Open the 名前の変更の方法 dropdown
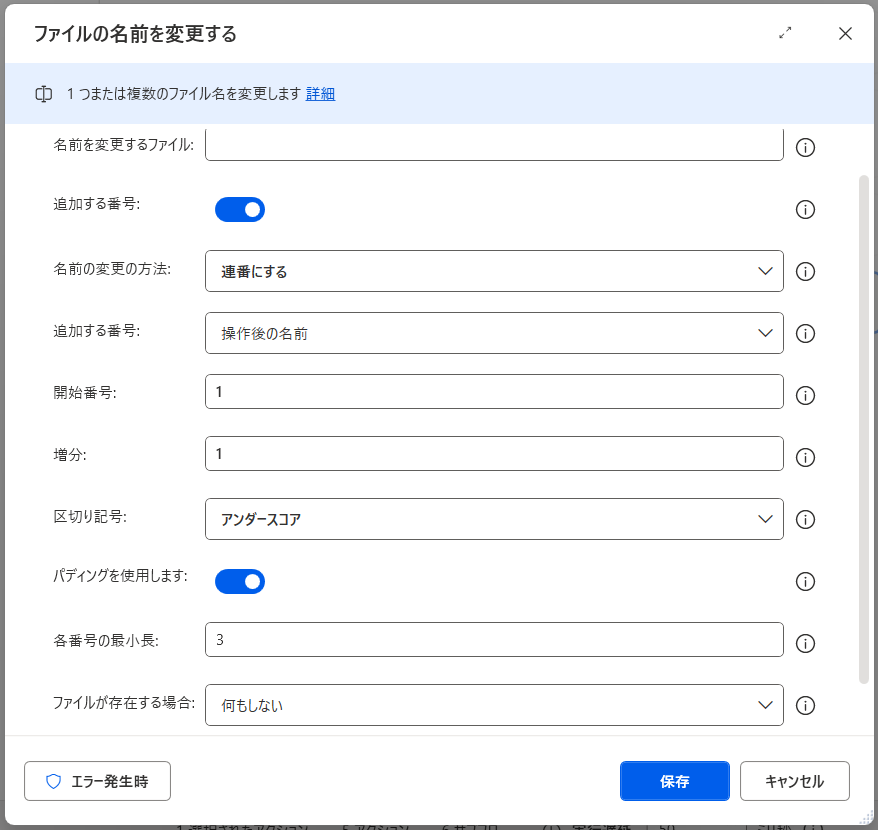The width and height of the screenshot is (878, 830). tap(494, 271)
